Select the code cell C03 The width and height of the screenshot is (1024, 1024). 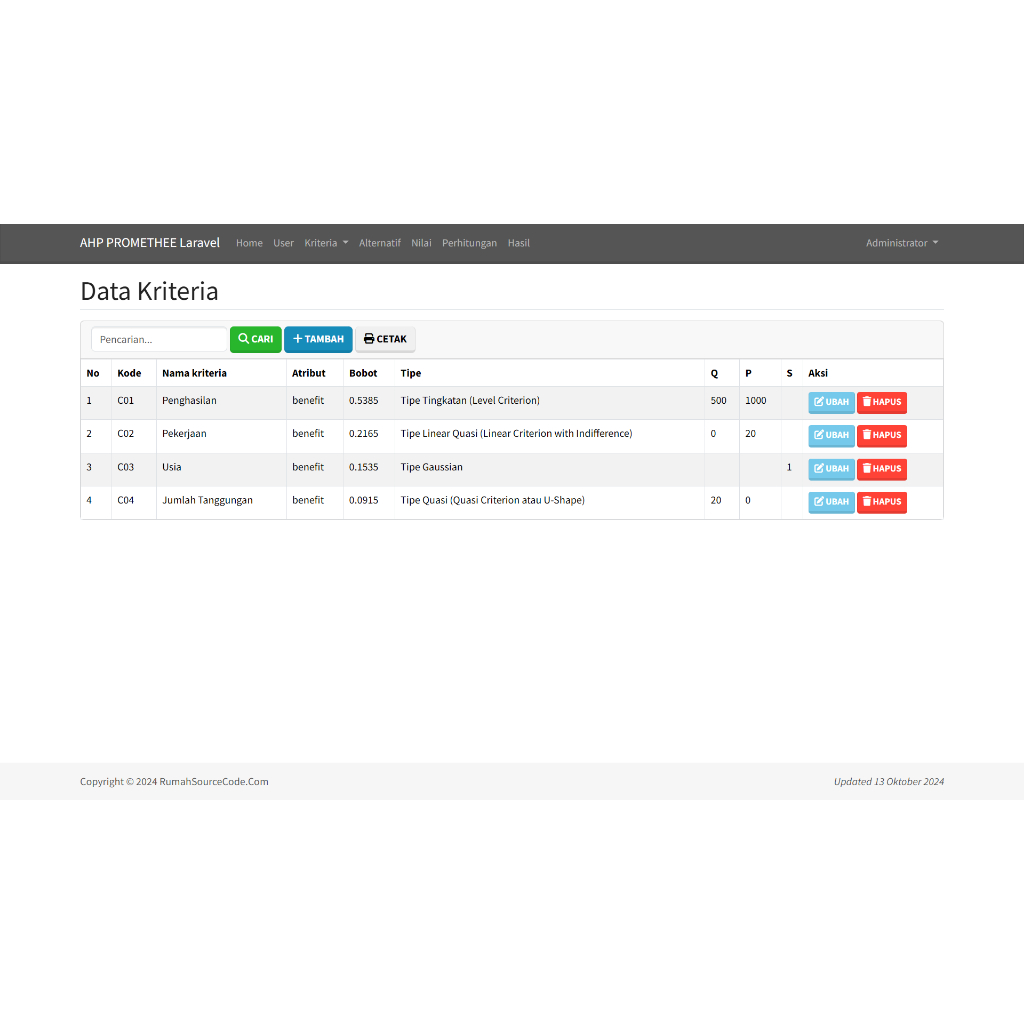[125, 468]
